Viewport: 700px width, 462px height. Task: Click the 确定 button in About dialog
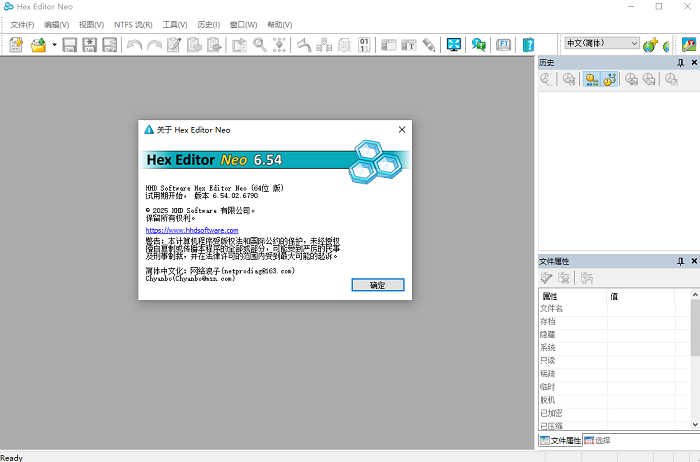pos(377,285)
